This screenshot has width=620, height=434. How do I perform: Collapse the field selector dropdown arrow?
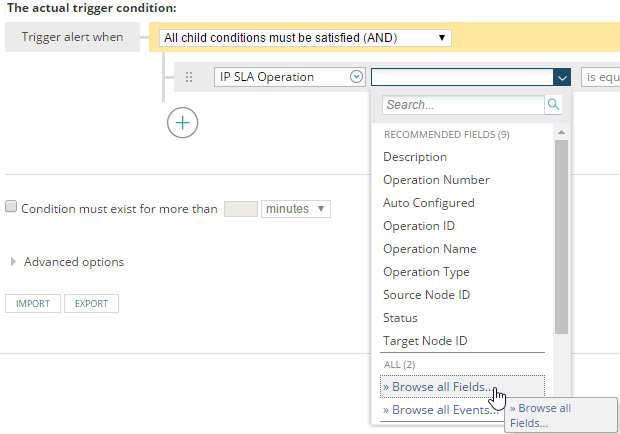pyautogui.click(x=561, y=77)
